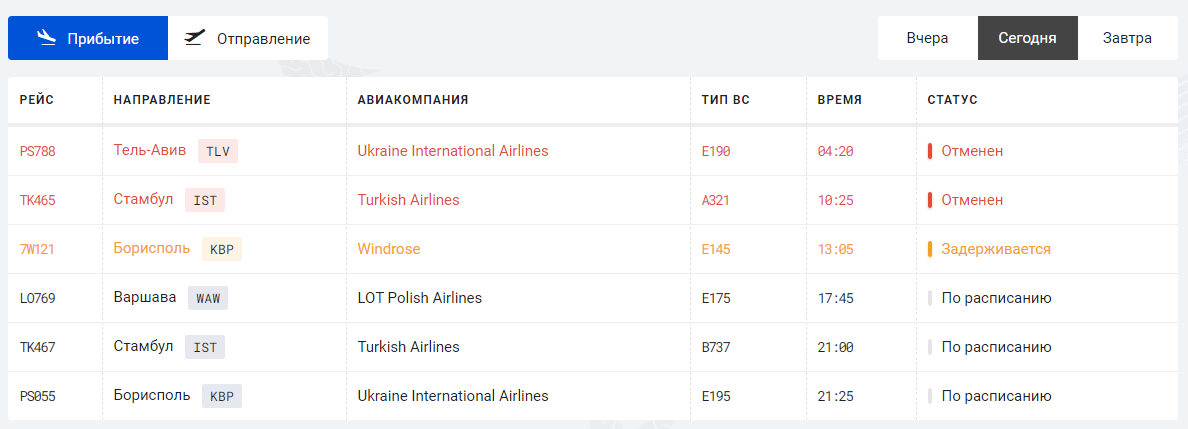The height and width of the screenshot is (429, 1188).
Task: Show flights for Завтра
Action: (x=1127, y=39)
